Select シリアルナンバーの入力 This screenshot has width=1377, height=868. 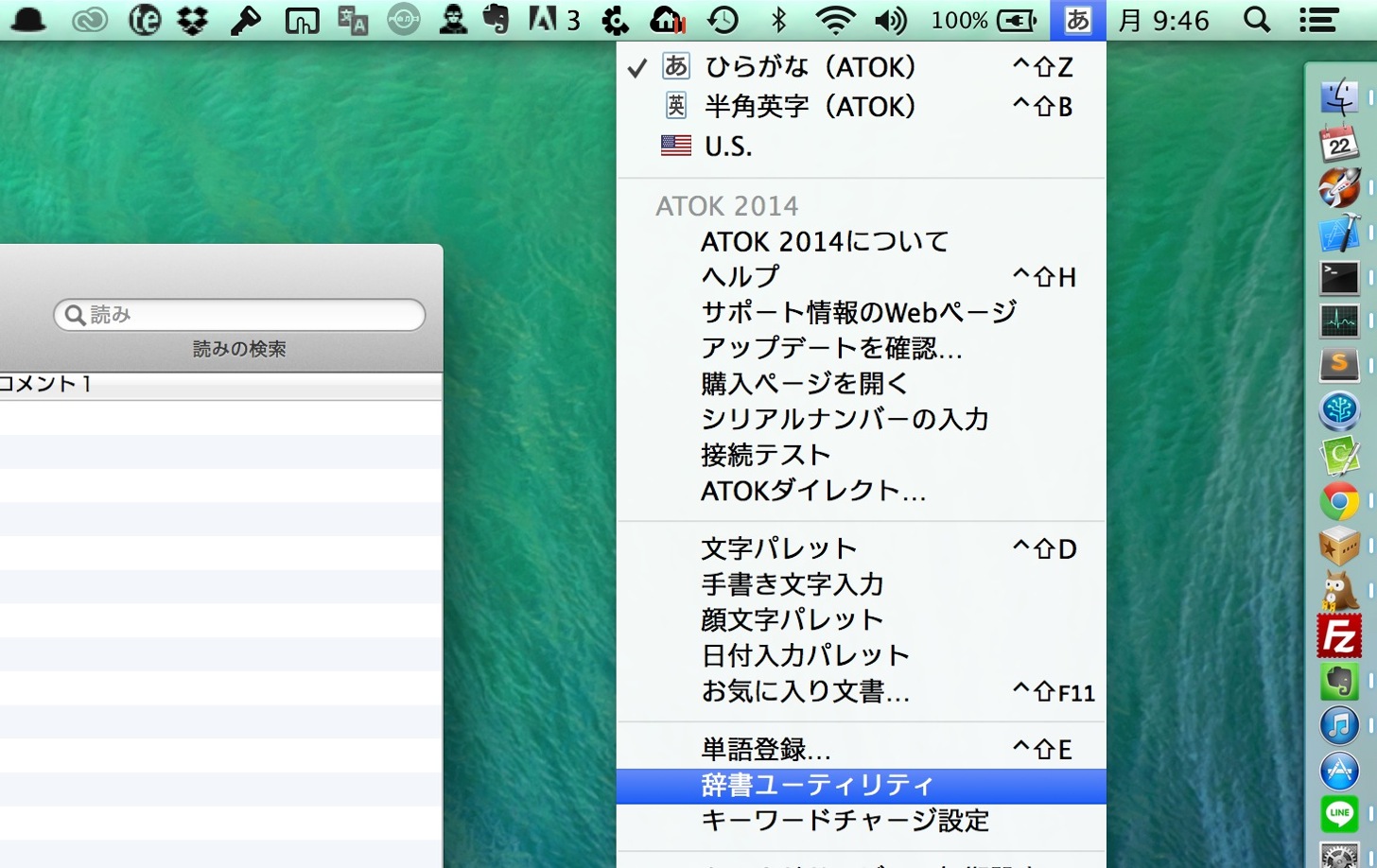click(x=861, y=420)
